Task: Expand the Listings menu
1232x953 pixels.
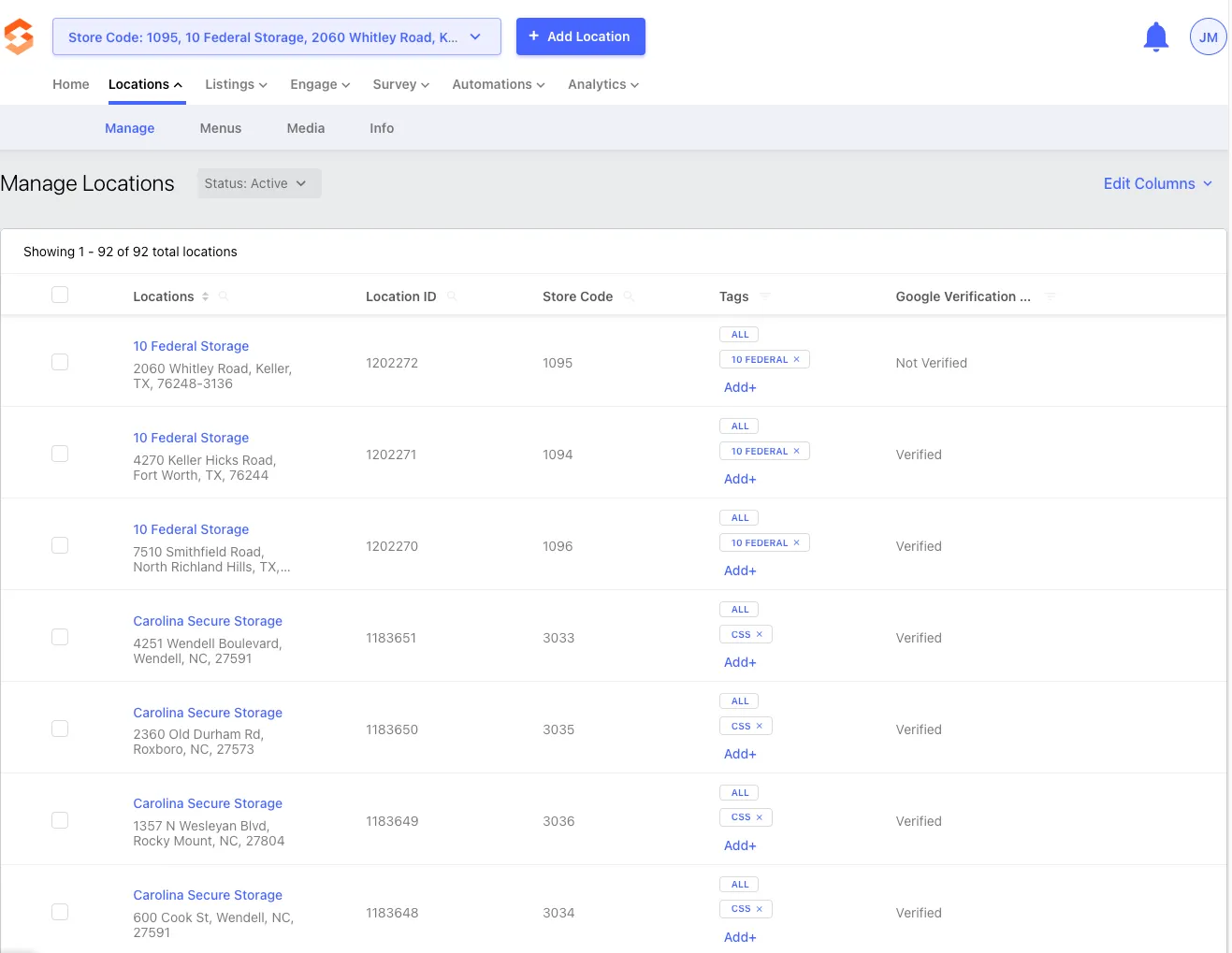Action: click(x=237, y=84)
